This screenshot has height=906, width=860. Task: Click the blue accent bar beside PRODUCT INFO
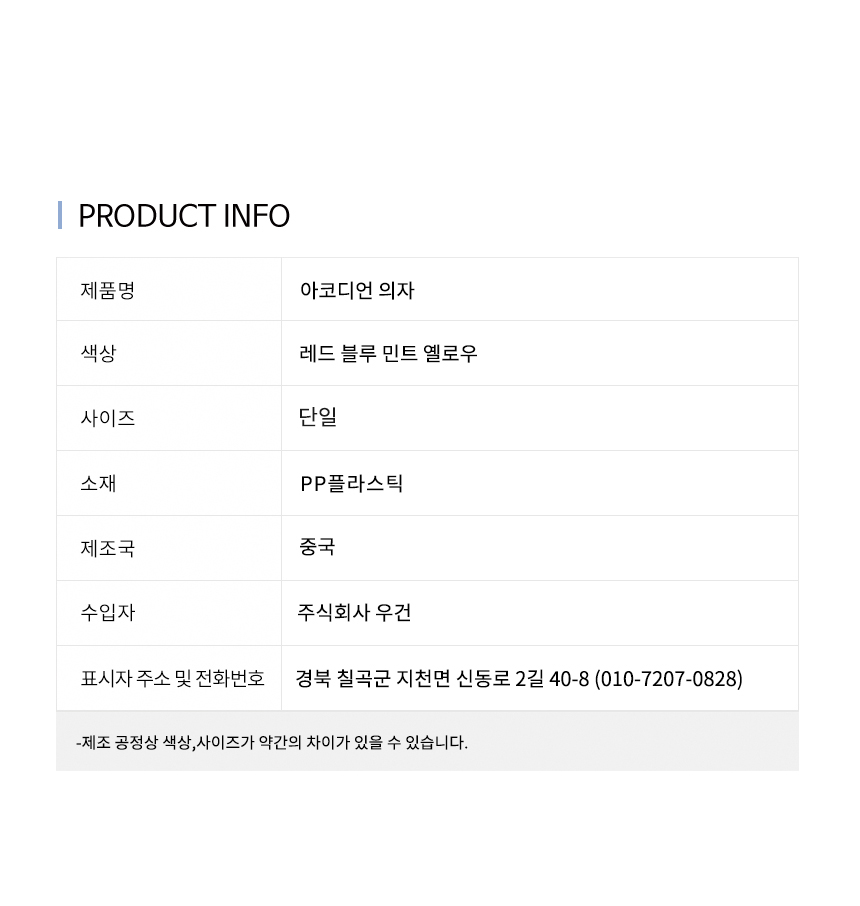tap(60, 215)
